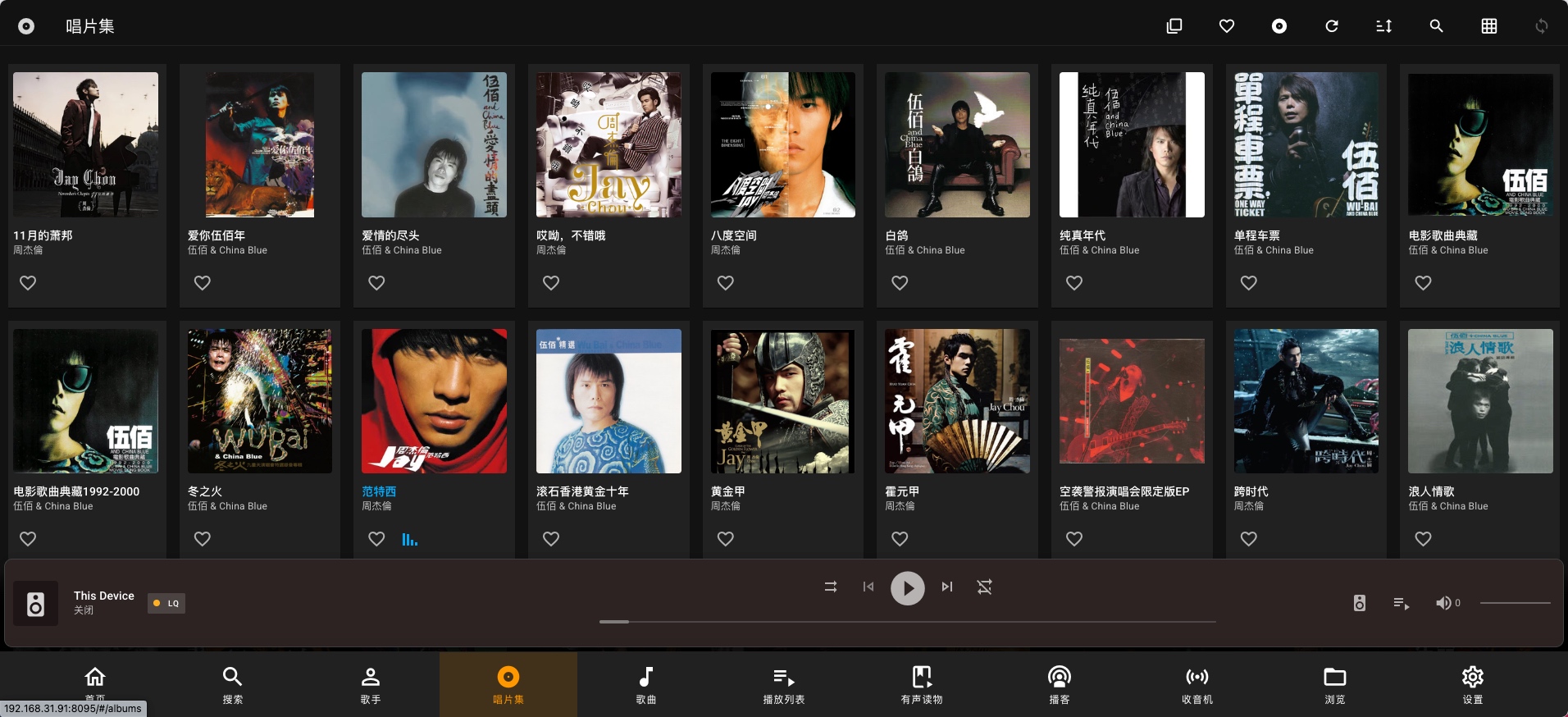This screenshot has height=717, width=1568.
Task: Click album title 空袭警报演唱会限定版EP
Action: [1124, 491]
